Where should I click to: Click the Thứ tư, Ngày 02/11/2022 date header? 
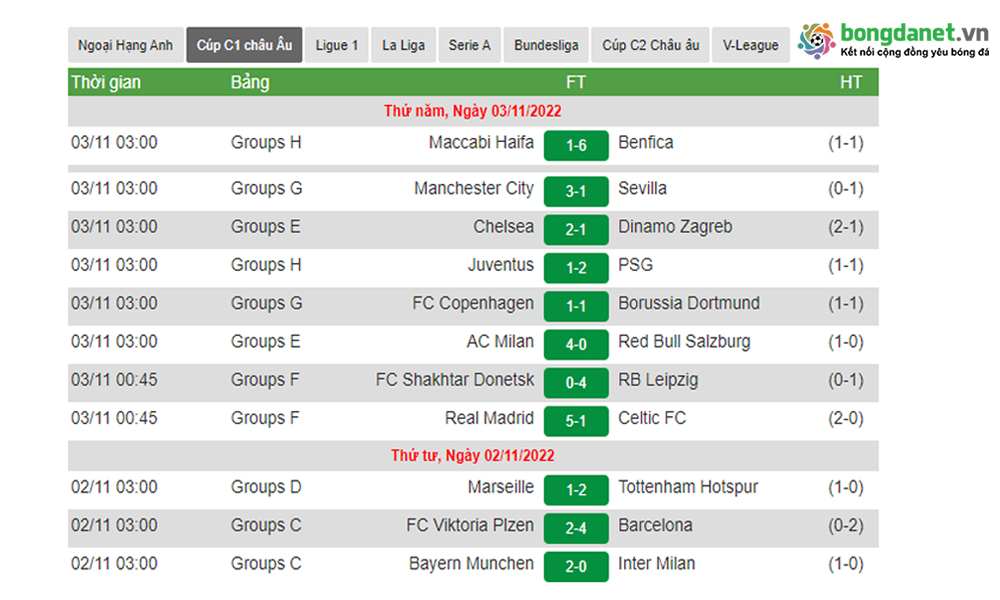(473, 456)
